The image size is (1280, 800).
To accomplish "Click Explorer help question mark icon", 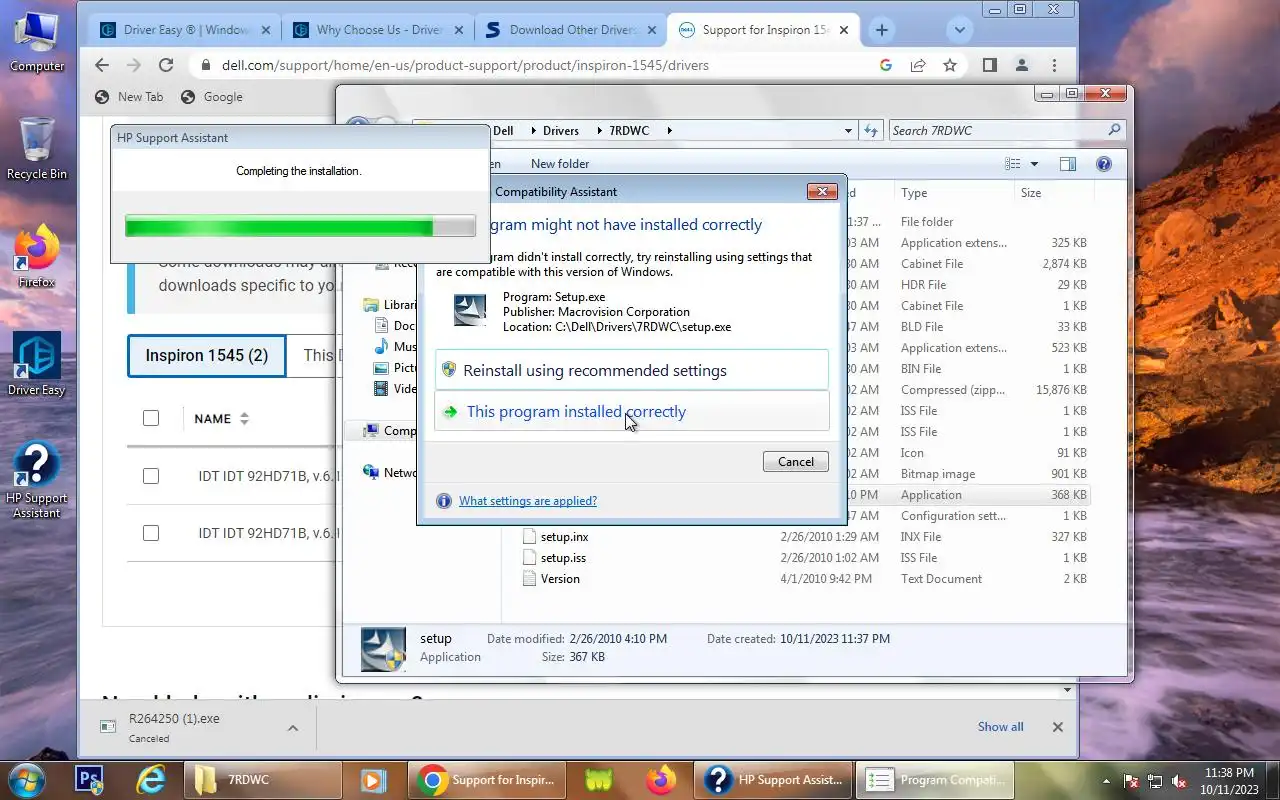I will pos(1104,164).
